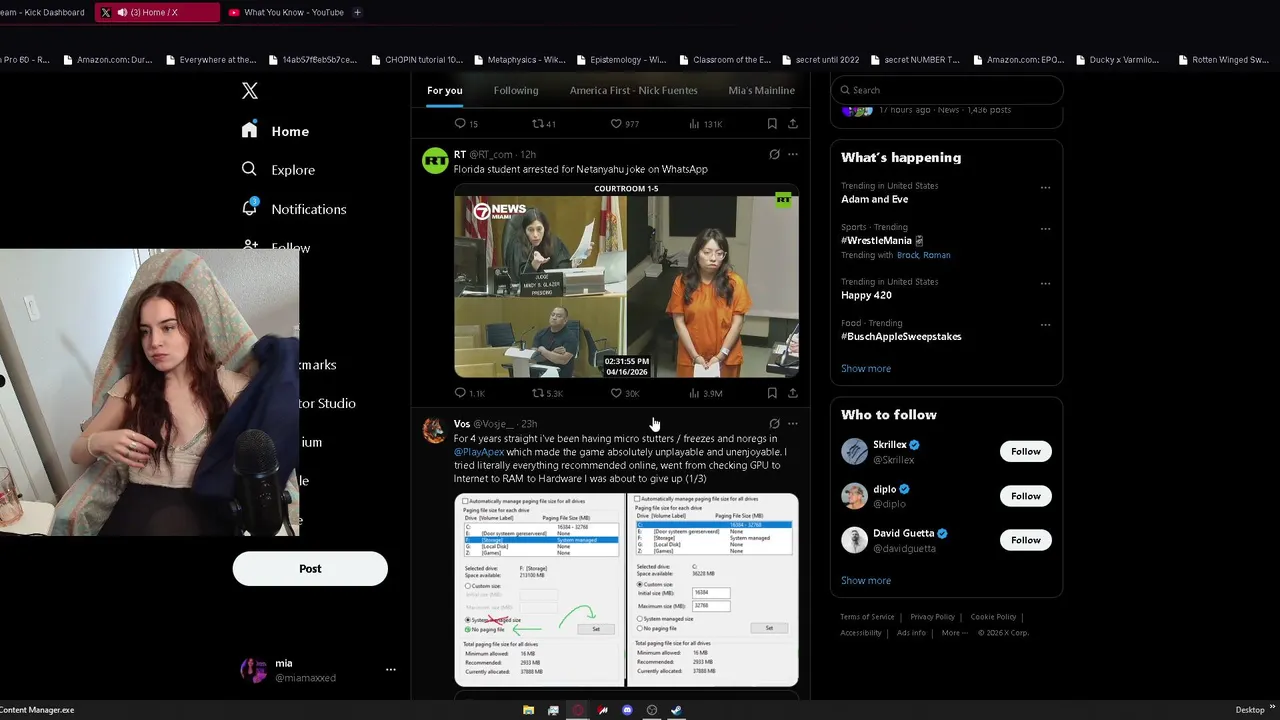1280x720 pixels.
Task: Click RT profile avatar
Action: click(435, 161)
